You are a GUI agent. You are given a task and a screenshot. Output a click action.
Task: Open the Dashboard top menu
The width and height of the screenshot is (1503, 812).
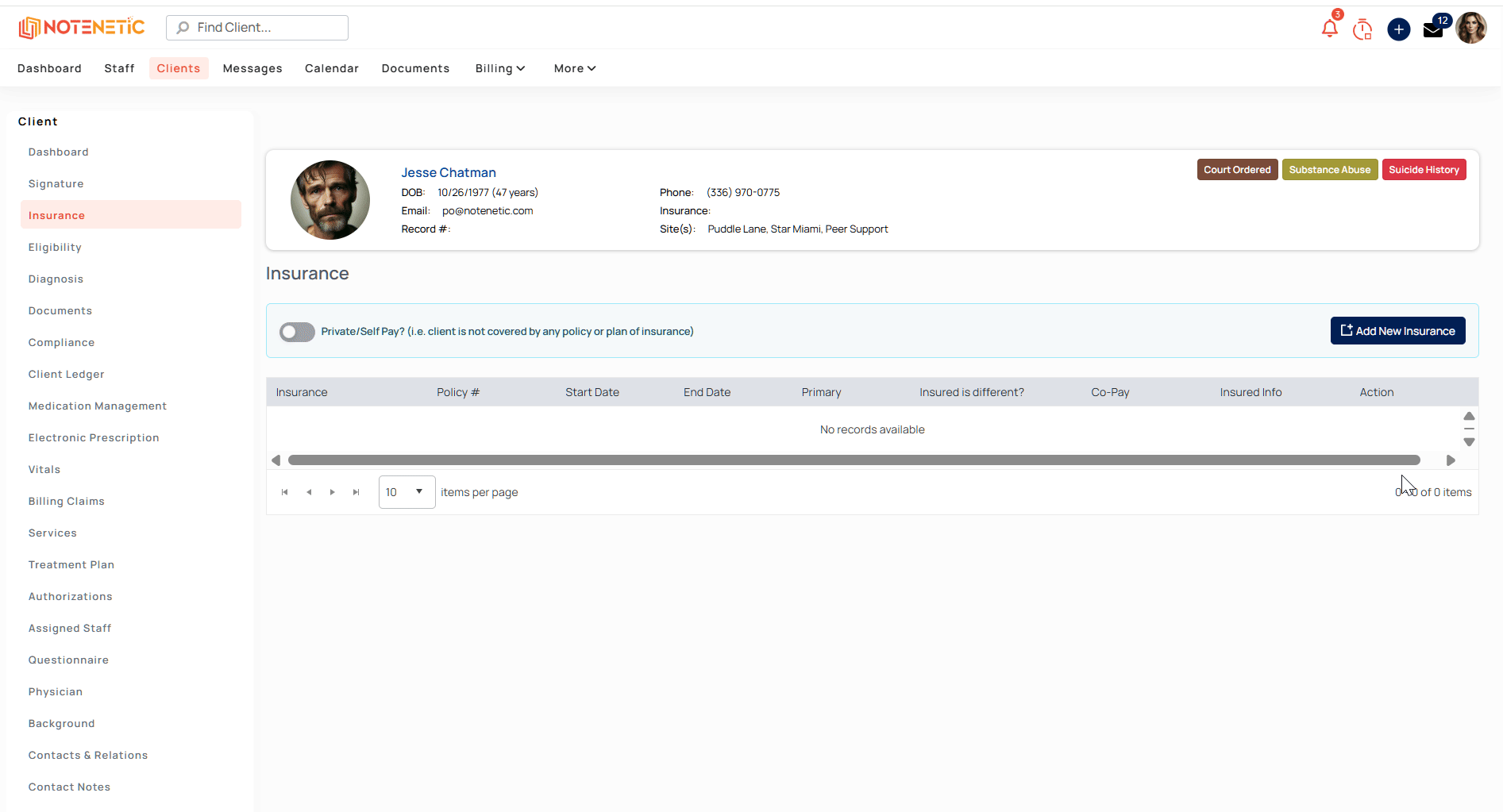49,68
